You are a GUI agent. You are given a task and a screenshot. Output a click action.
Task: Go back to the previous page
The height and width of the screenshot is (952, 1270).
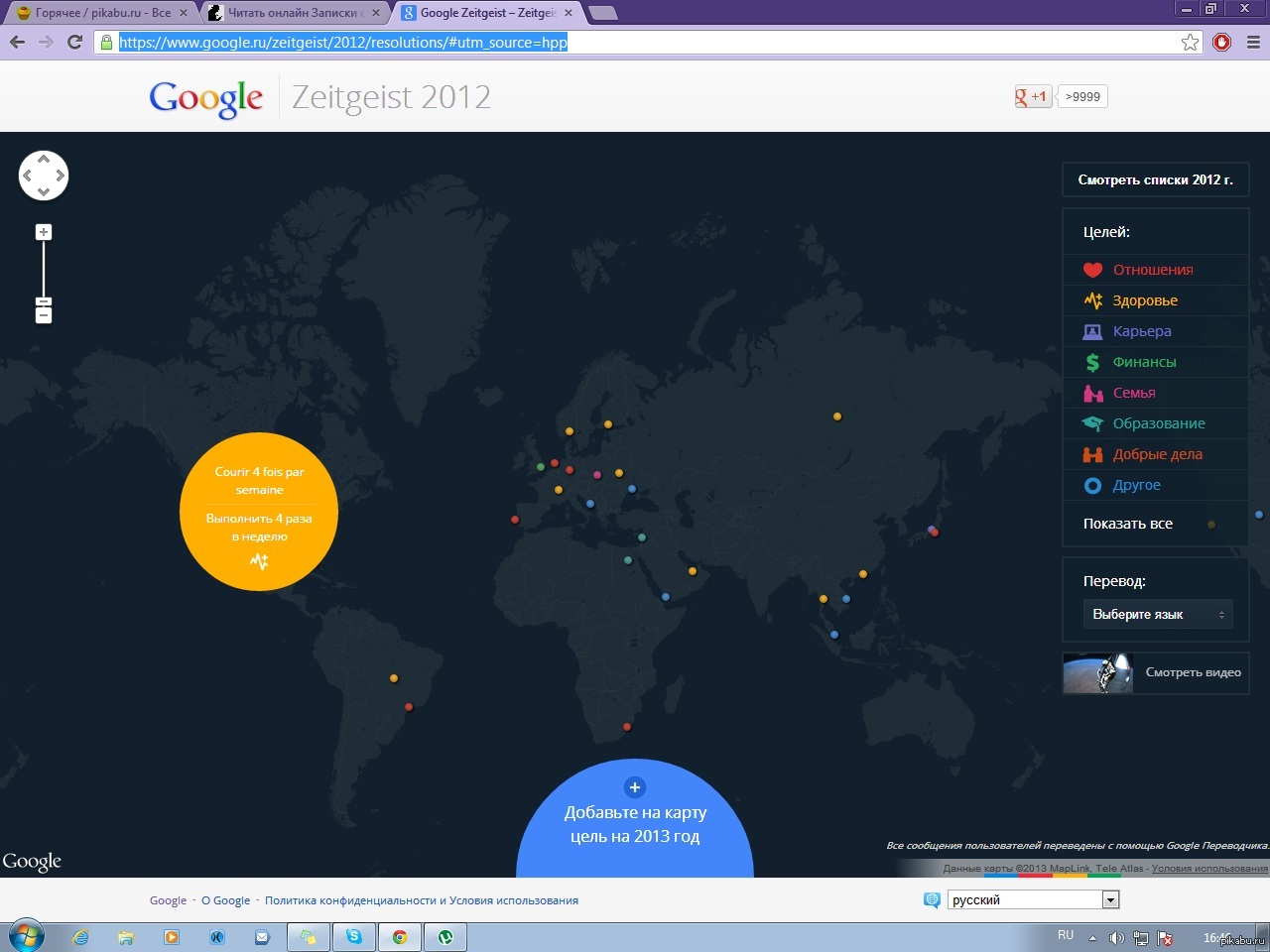[17, 42]
